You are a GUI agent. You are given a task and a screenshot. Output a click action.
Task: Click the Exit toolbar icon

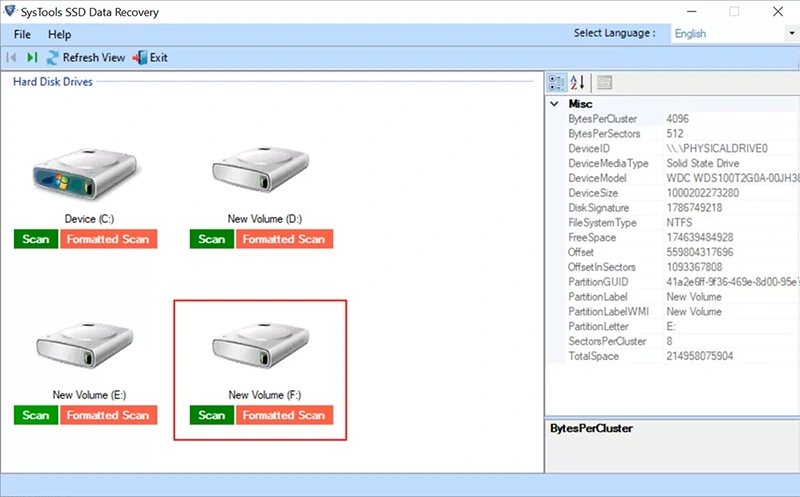coord(139,58)
